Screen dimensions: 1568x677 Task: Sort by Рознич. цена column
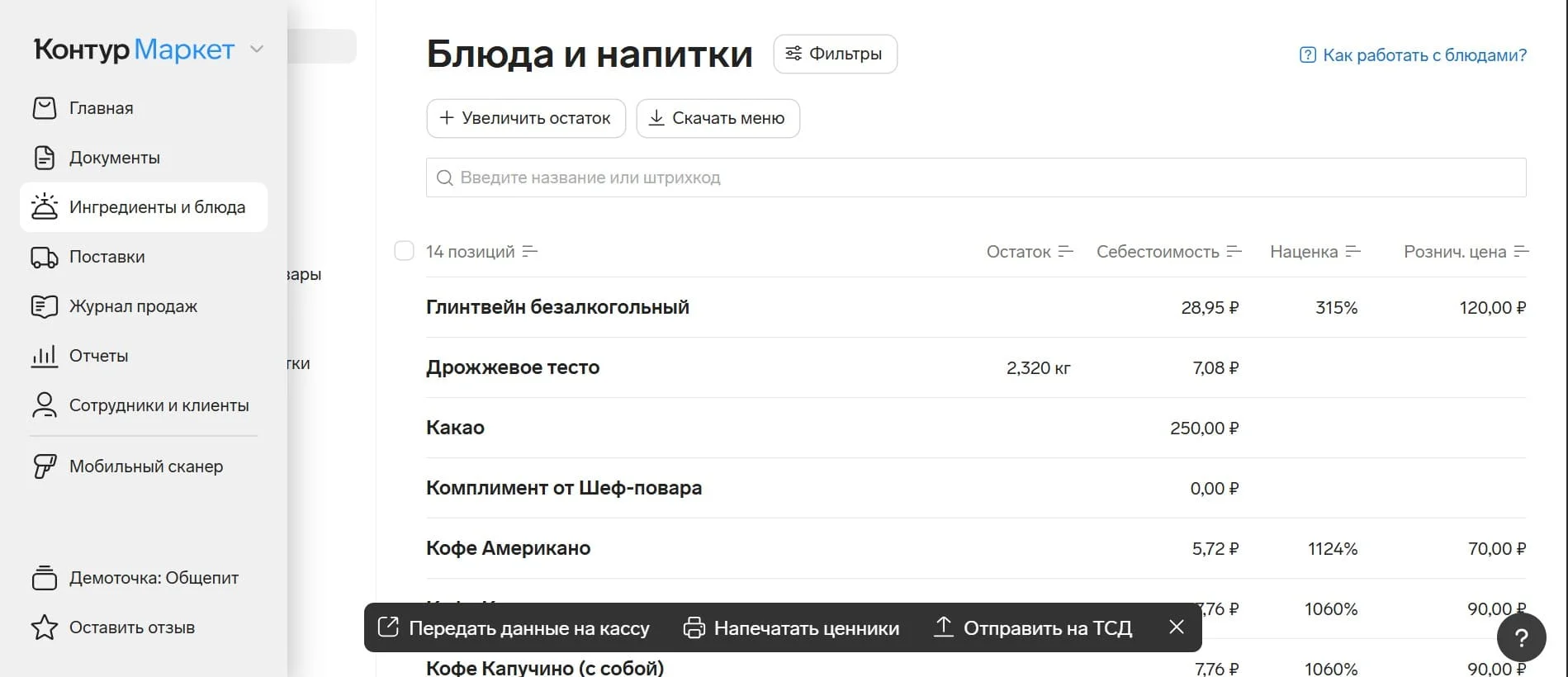[x=1466, y=252]
